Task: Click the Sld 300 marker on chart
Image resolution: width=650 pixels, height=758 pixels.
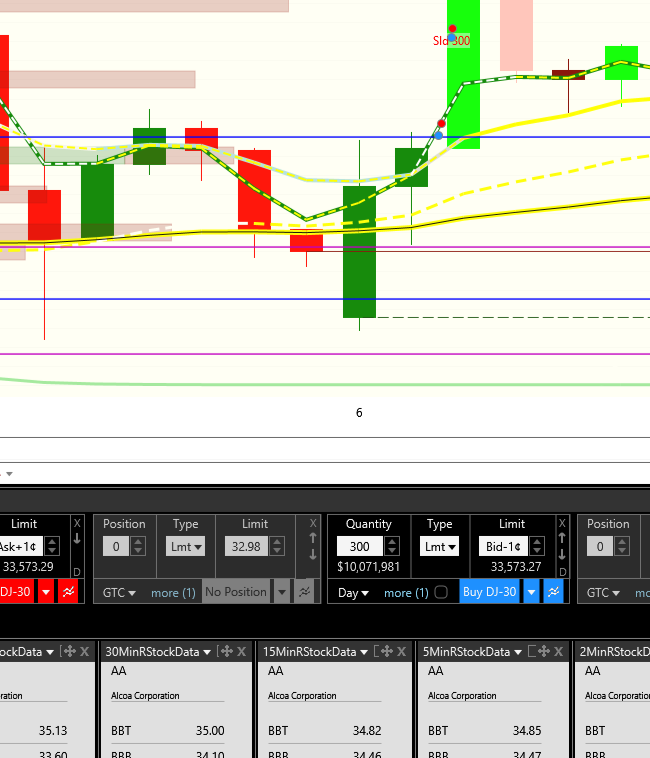Action: pyautogui.click(x=451, y=40)
